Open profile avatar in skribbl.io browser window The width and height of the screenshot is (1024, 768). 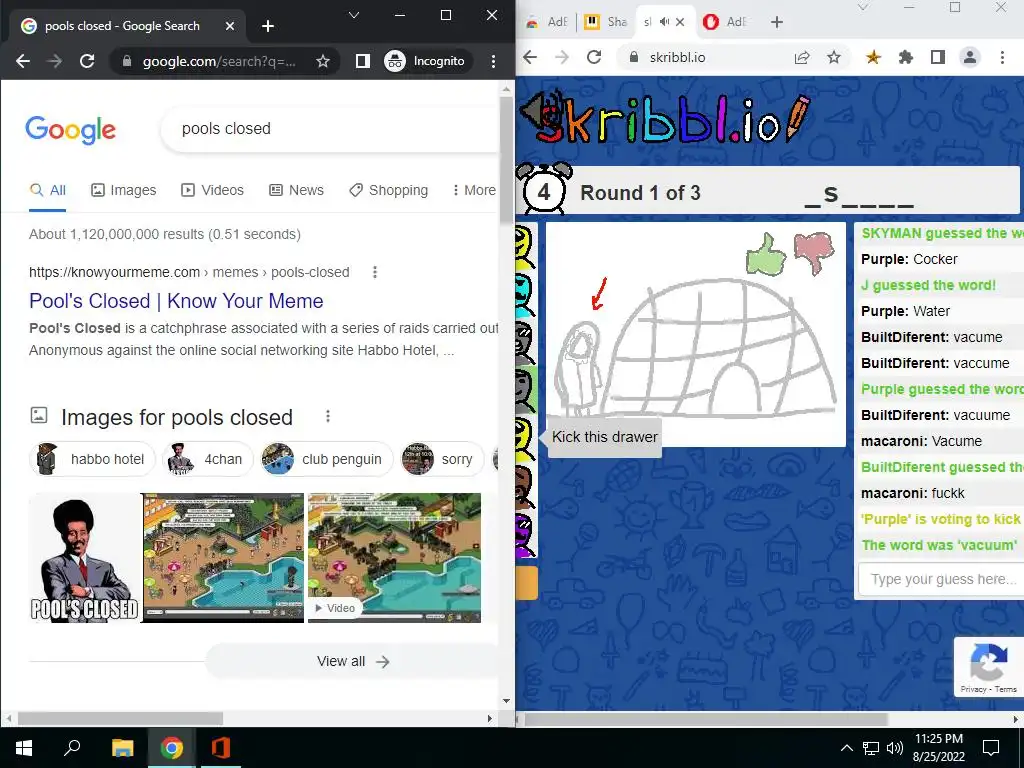click(970, 57)
